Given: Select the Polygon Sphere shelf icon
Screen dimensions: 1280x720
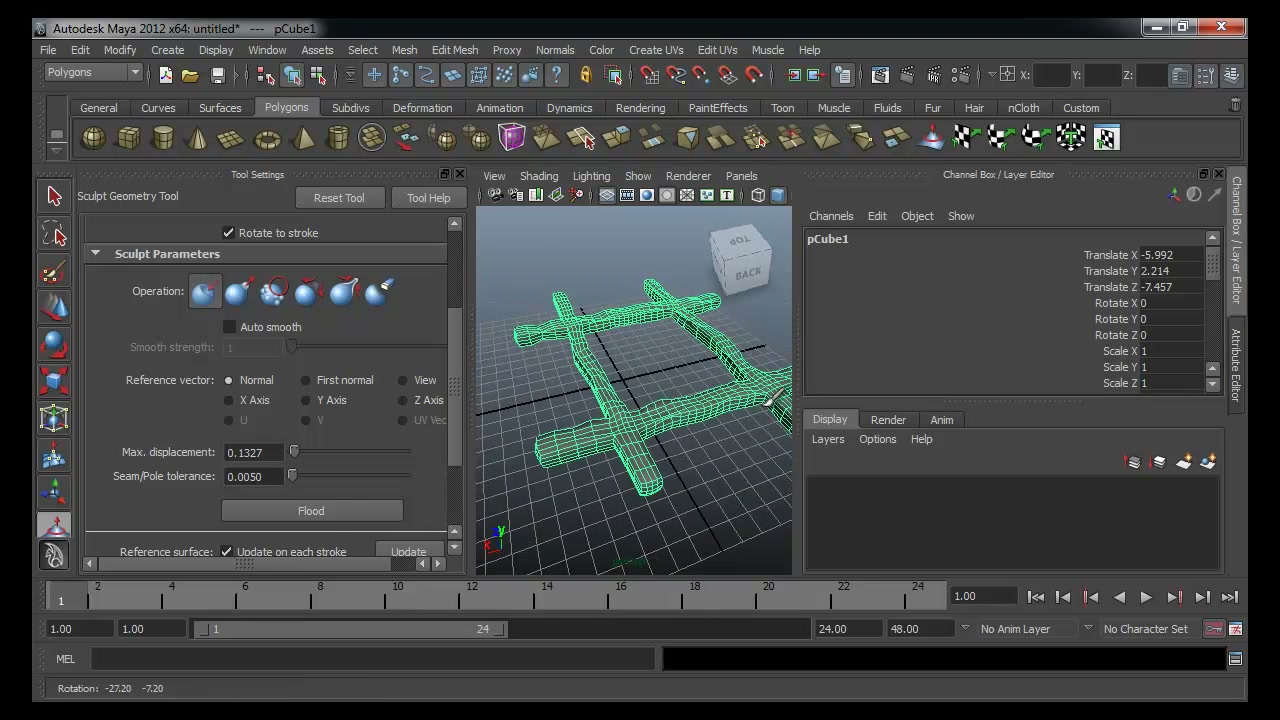Looking at the screenshot, I should point(93,138).
